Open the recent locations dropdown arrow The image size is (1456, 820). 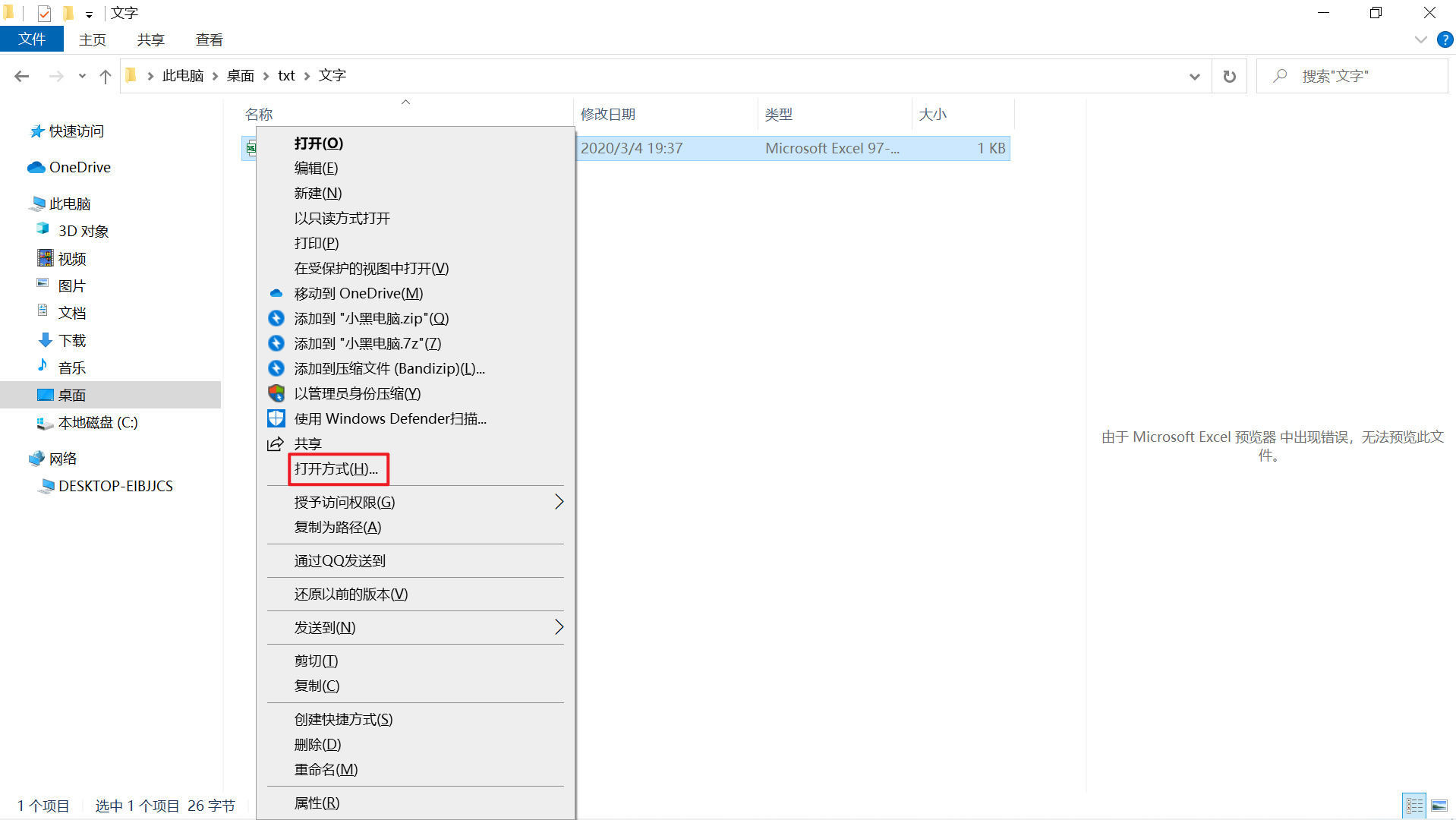(82, 76)
